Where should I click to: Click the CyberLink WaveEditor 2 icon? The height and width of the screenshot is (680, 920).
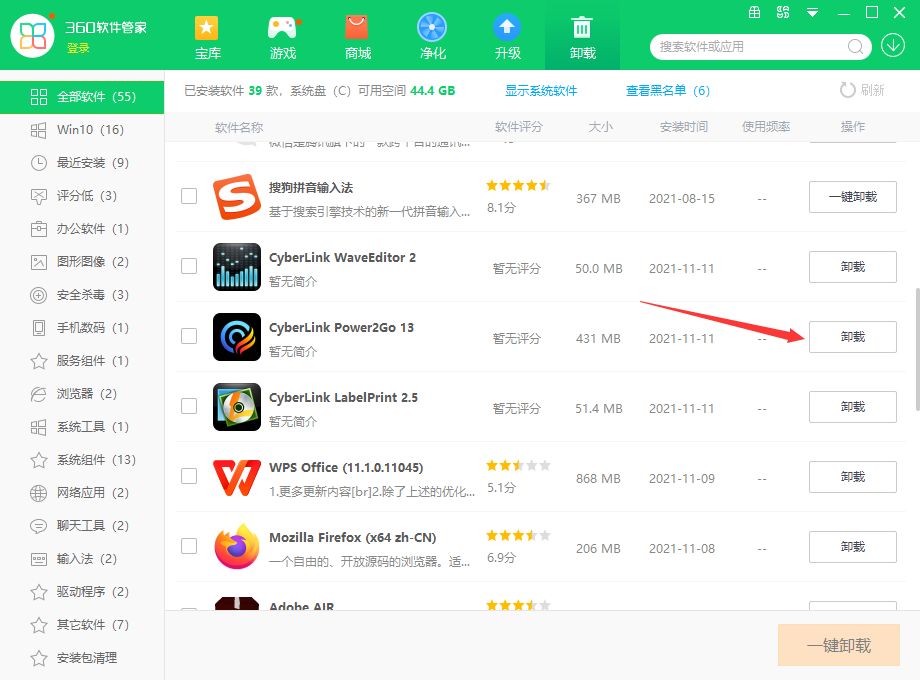coord(236,267)
